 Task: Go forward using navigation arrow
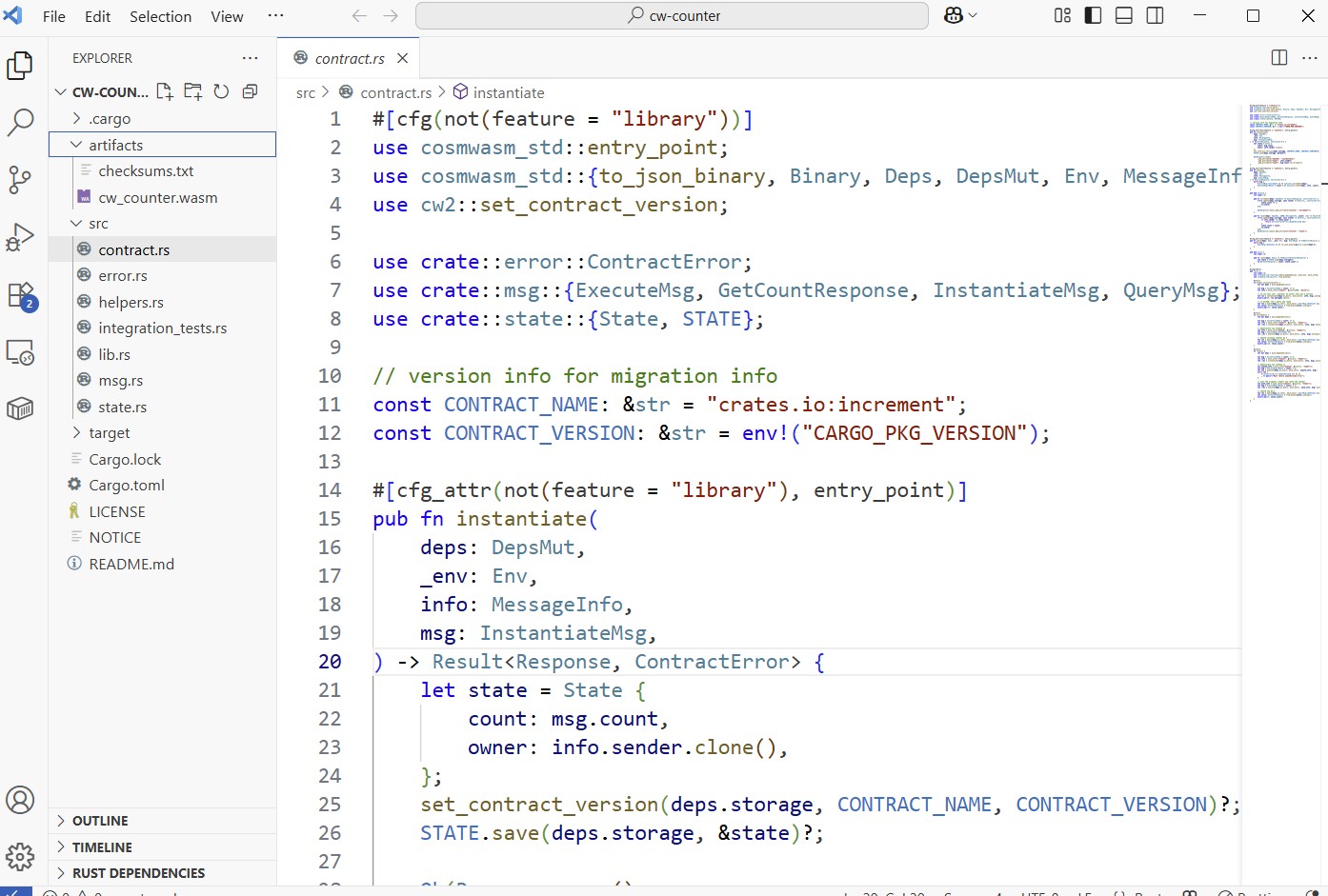tap(391, 16)
